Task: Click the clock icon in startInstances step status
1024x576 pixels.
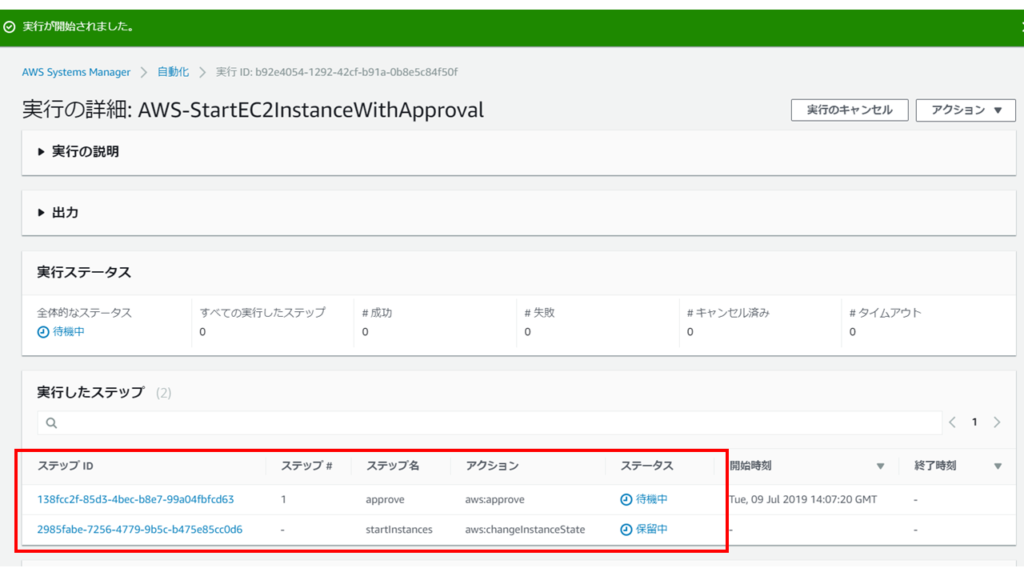Action: 626,529
